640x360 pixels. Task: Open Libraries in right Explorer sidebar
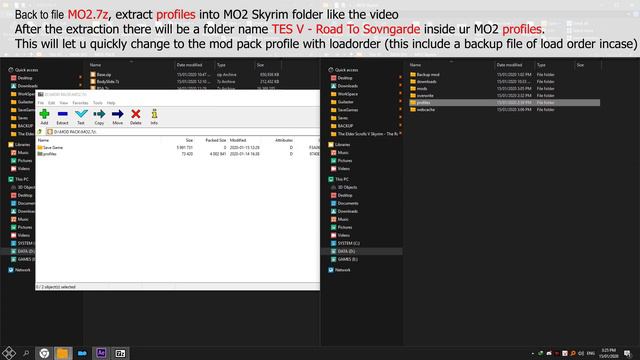[339, 144]
